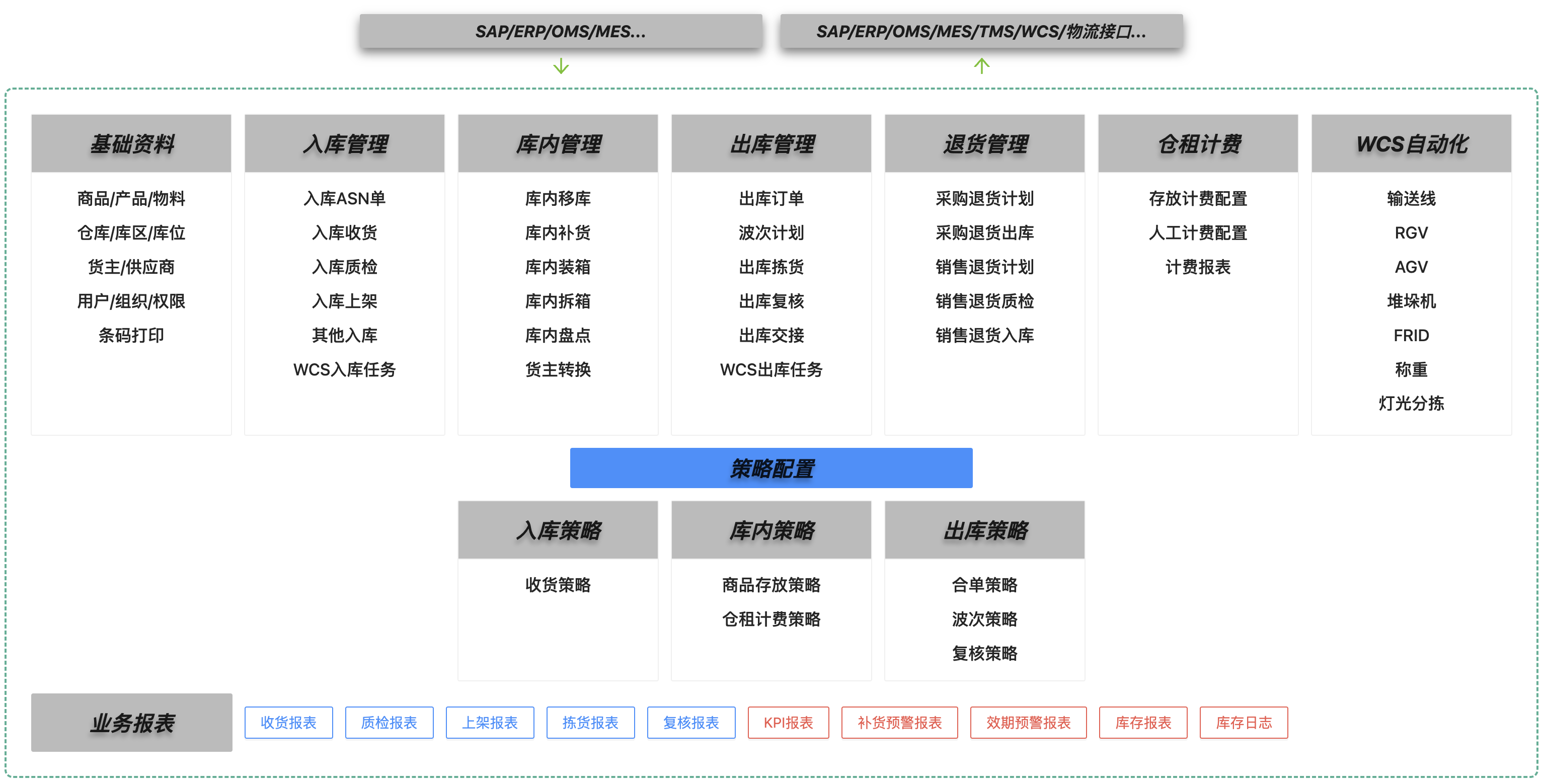Viewport: 1544px width, 784px height.
Task: Click 库内补货 entry
Action: click(x=558, y=232)
